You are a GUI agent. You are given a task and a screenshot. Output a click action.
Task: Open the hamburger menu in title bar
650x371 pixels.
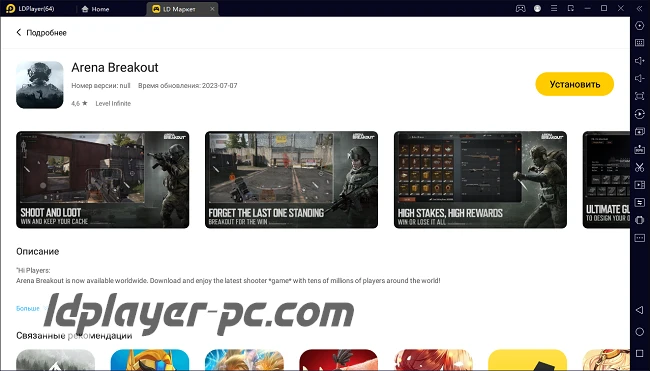click(x=554, y=8)
